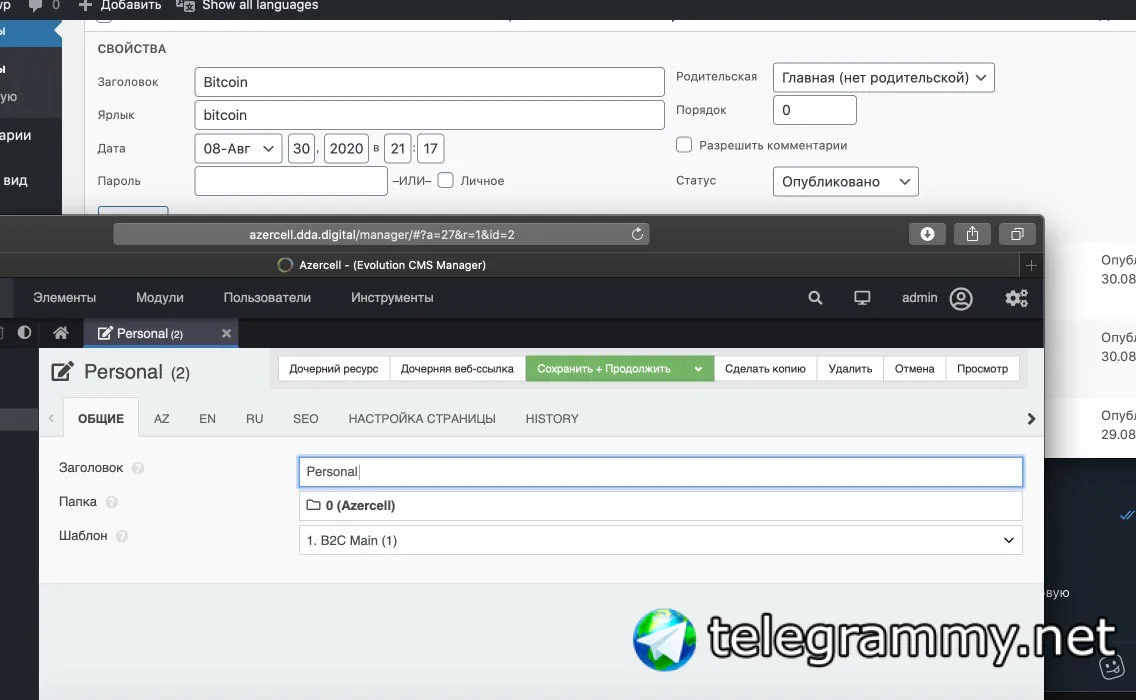Viewport: 1136px width, 700px height.
Task: Open the monitor preview icon in CMS header
Action: [862, 298]
